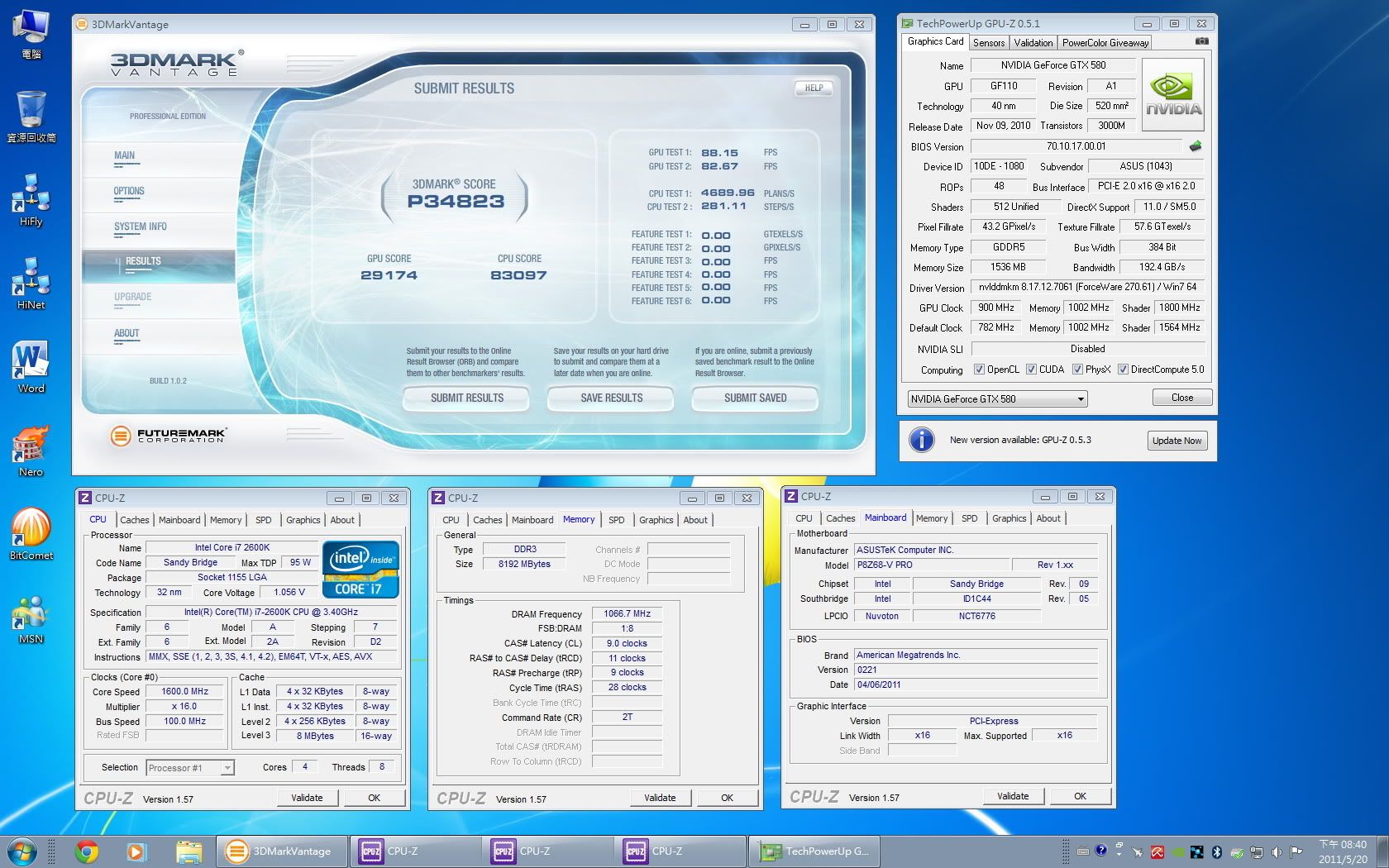Screen dimensions: 1389x868
Task: Open the HiNet desktop shortcut
Action: 31,284
